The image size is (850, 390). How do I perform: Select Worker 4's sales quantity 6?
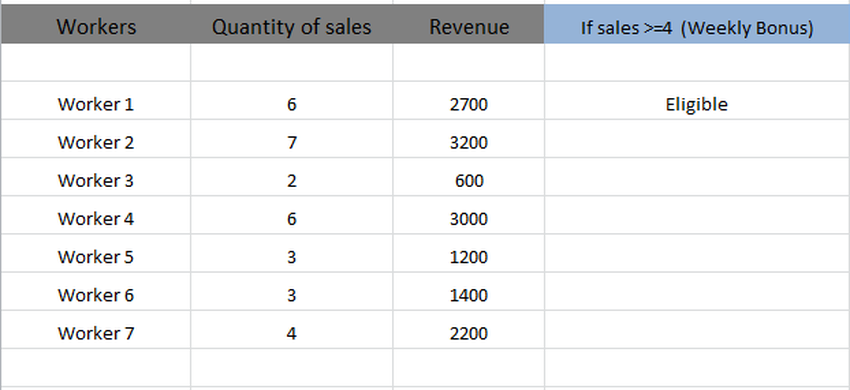pos(292,215)
